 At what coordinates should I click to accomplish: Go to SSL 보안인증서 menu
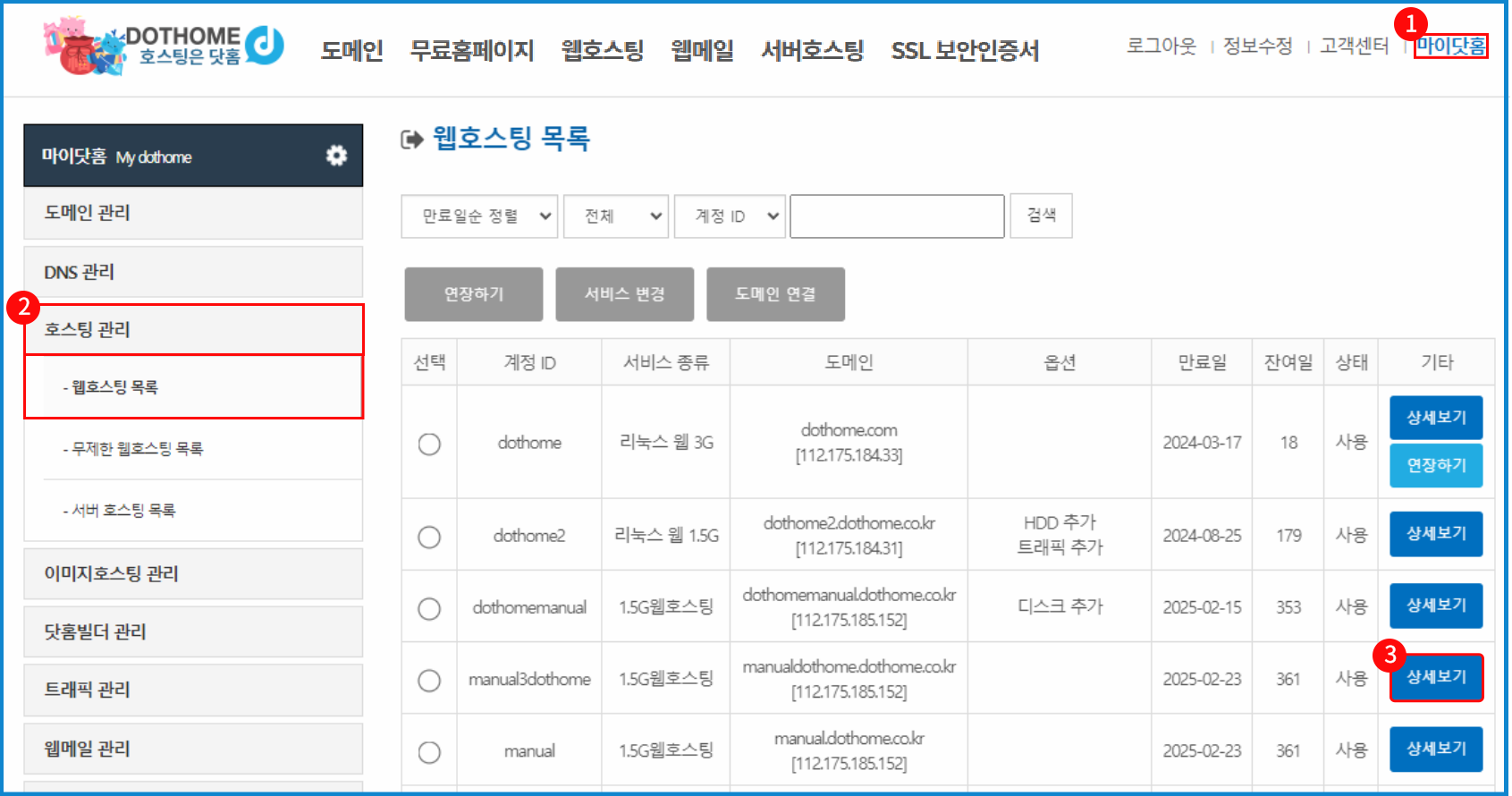pyautogui.click(x=965, y=51)
